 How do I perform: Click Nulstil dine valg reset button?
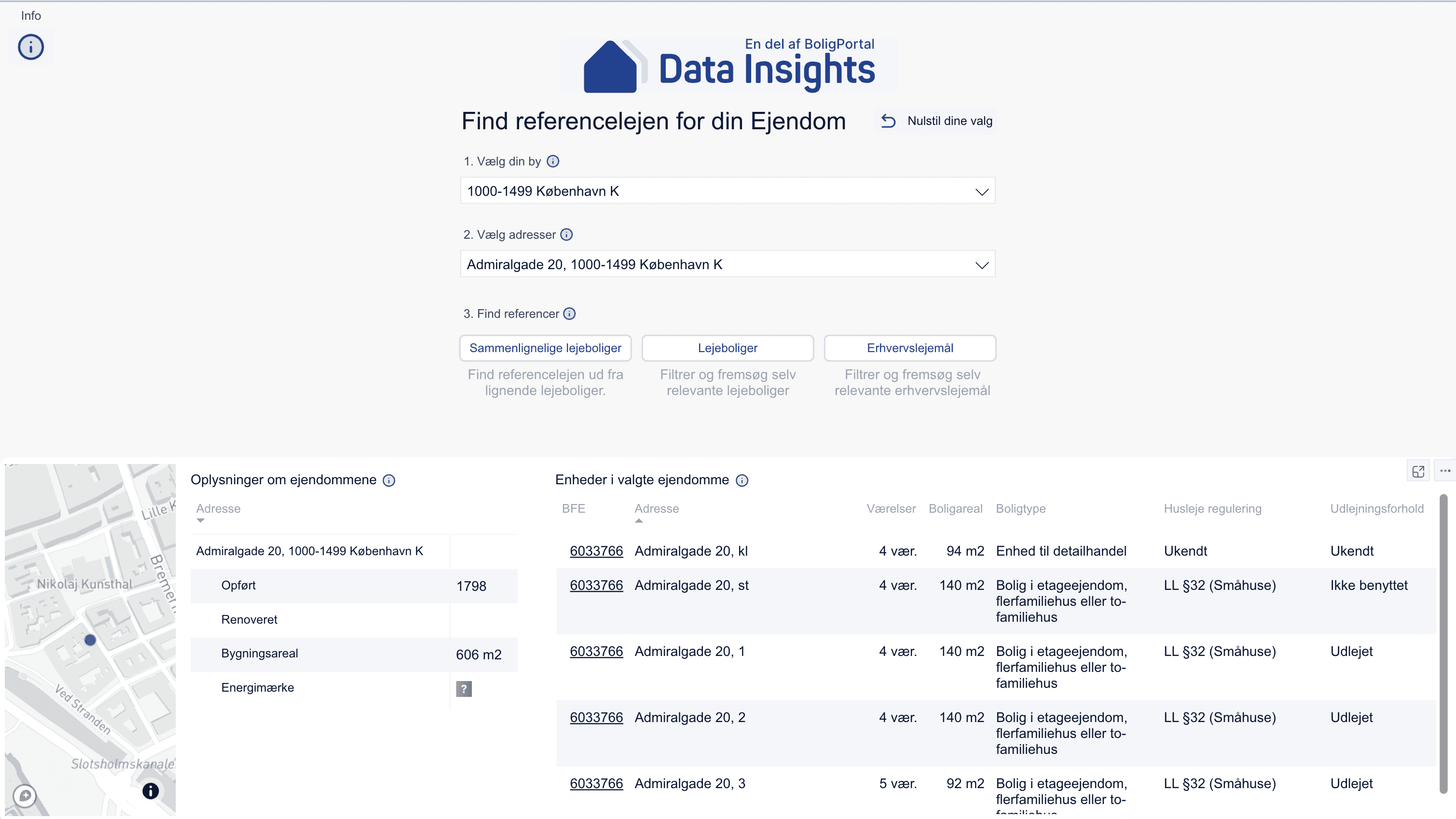click(x=936, y=121)
